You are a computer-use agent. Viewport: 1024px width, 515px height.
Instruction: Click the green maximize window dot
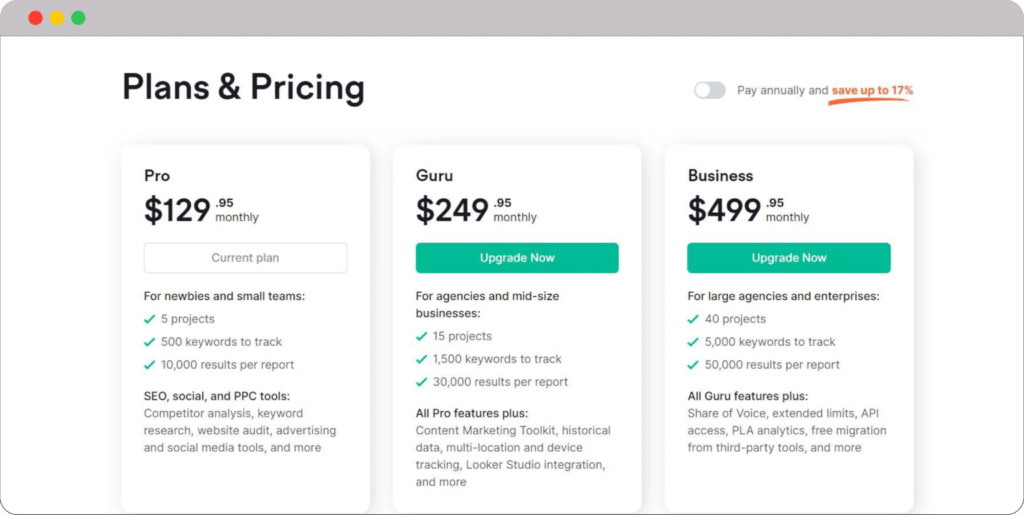tap(78, 18)
